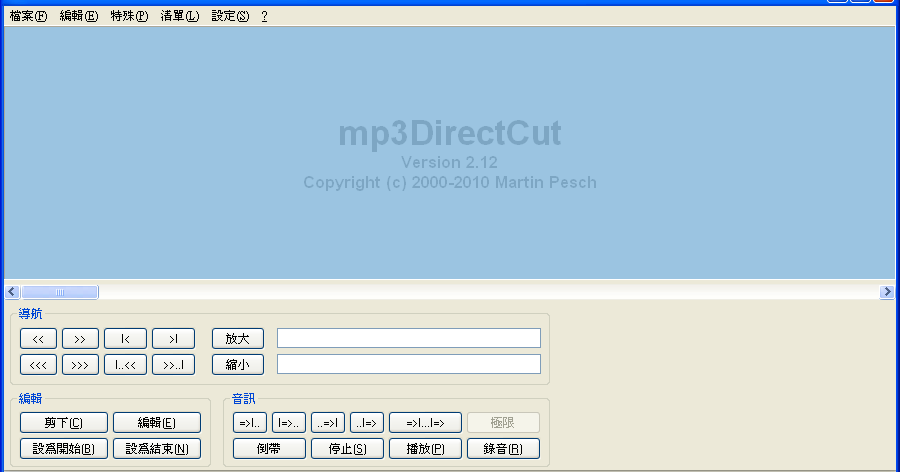Click the ..|=> audio button
The height and width of the screenshot is (472, 900).
coord(367,423)
